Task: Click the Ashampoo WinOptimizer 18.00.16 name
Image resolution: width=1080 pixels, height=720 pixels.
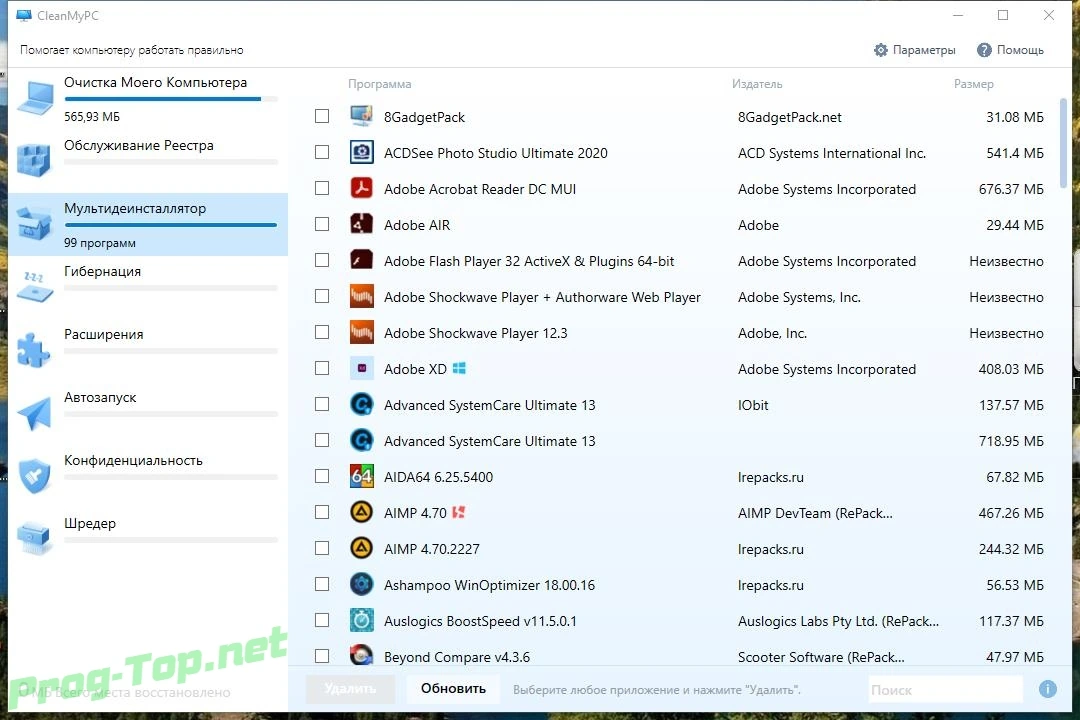Action: point(489,585)
